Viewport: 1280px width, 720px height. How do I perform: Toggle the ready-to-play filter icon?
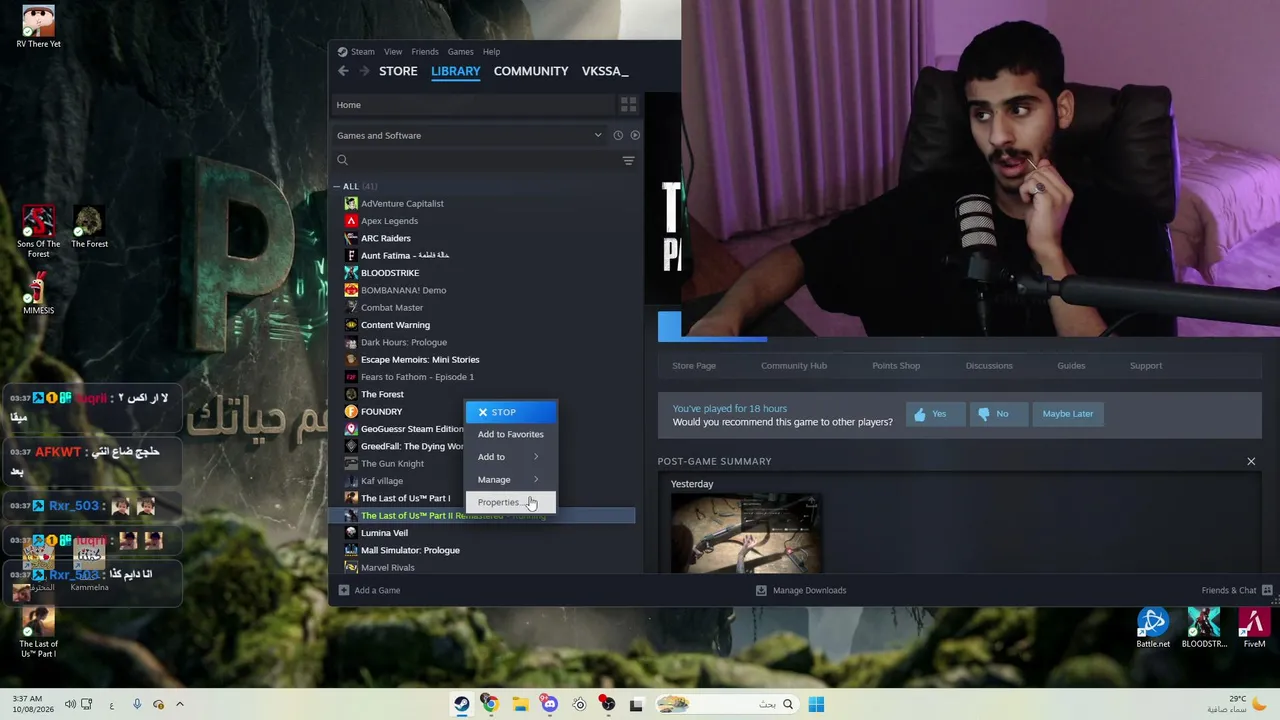635,135
